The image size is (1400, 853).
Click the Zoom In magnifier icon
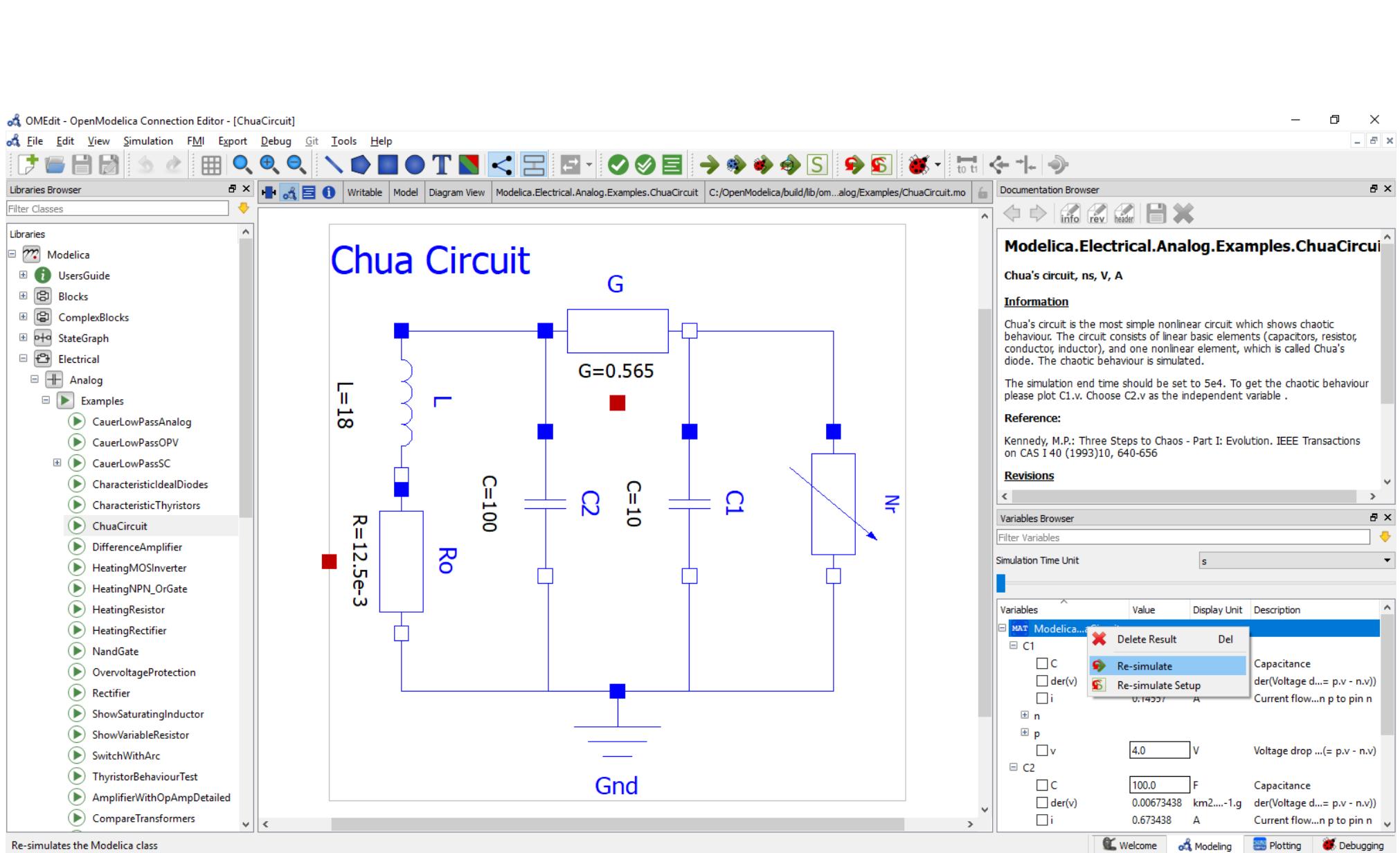269,165
